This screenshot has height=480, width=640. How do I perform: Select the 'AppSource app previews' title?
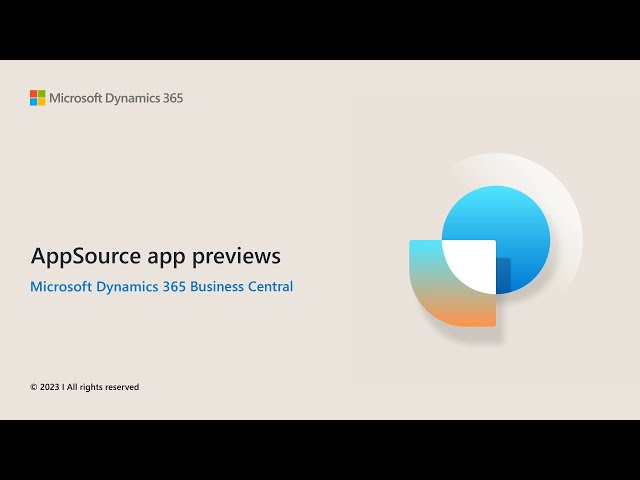tap(156, 256)
